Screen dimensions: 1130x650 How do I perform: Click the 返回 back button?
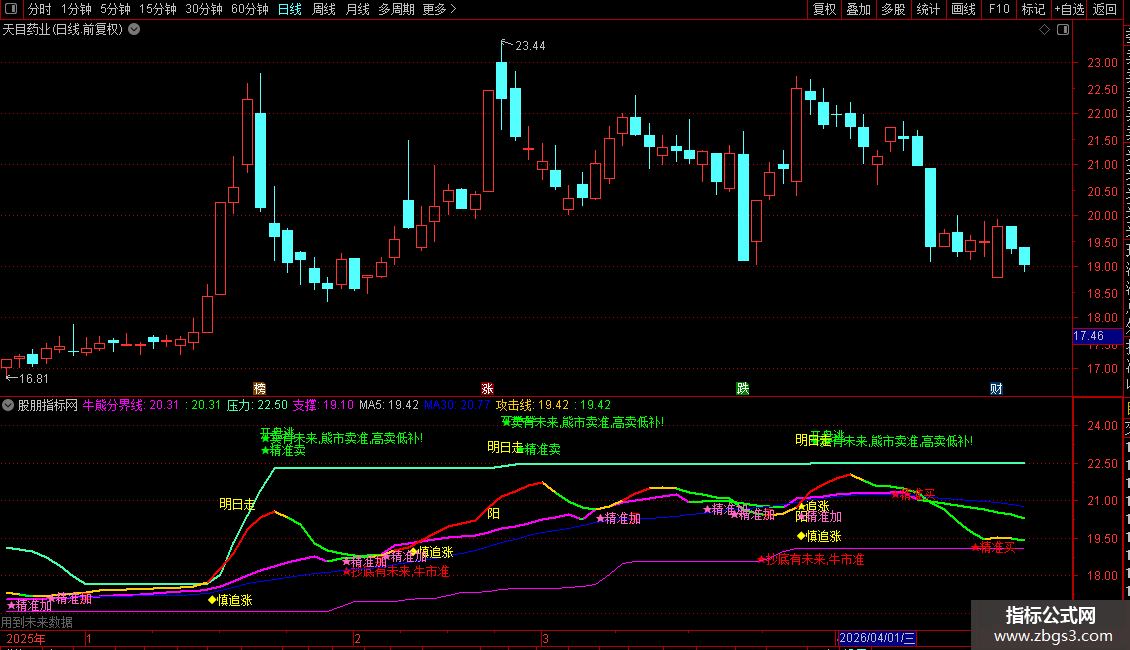1105,9
